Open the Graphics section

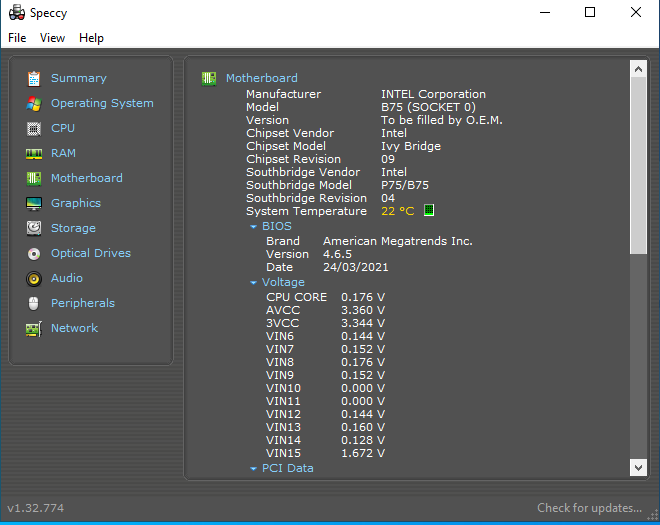point(76,203)
